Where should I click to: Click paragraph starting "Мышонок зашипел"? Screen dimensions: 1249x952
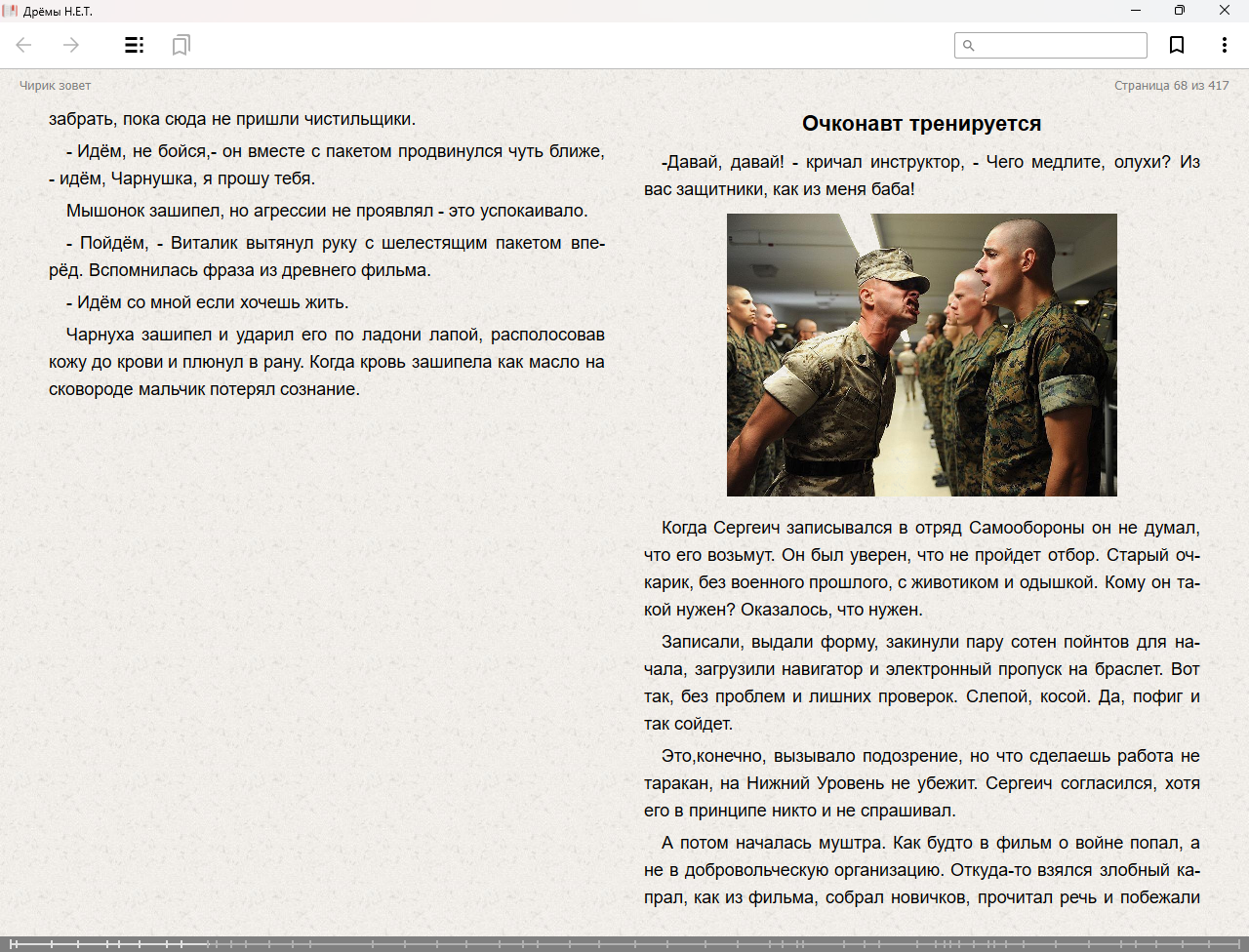327,211
